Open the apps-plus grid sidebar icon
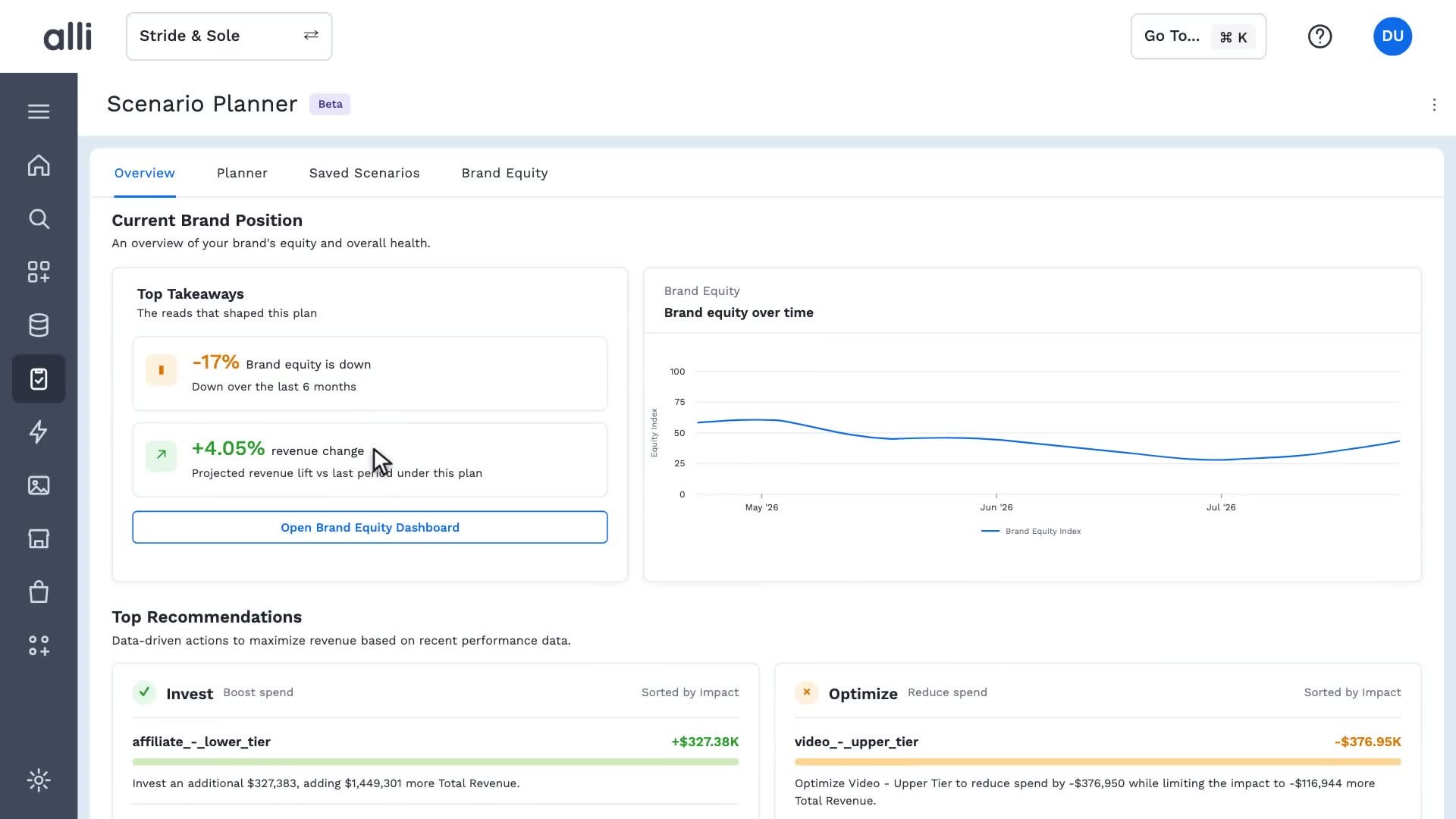 39,272
